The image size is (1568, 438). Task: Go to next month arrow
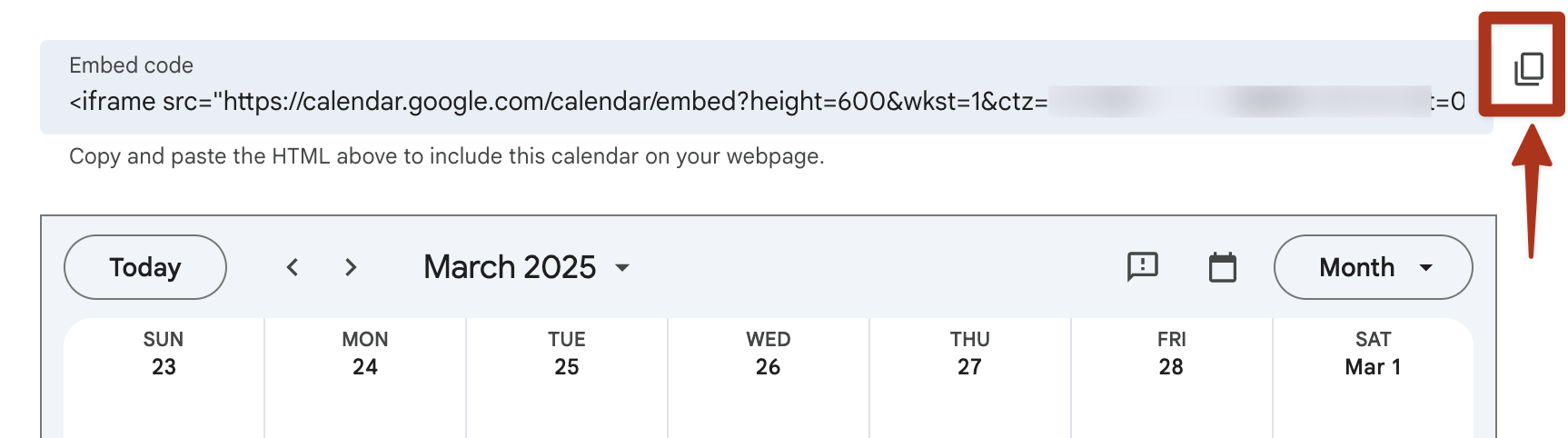(x=351, y=267)
